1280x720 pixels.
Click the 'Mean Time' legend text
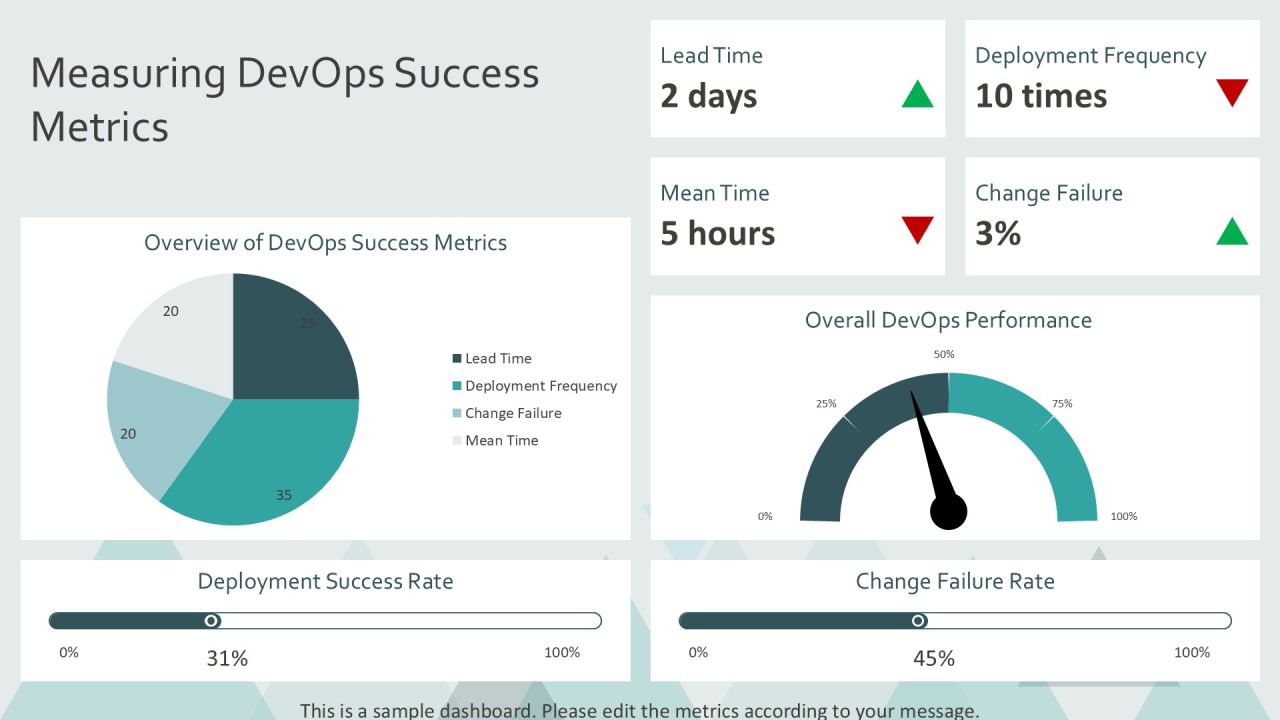[x=501, y=440]
